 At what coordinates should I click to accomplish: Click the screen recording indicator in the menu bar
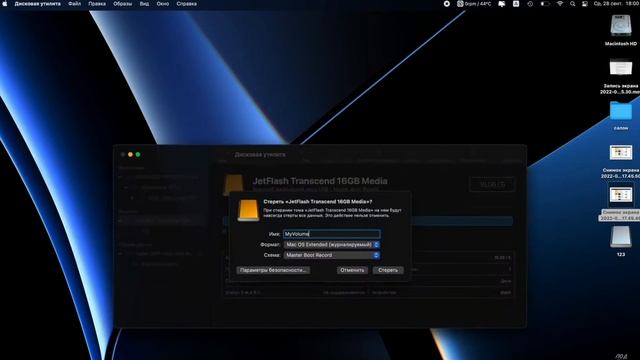click(447, 4)
